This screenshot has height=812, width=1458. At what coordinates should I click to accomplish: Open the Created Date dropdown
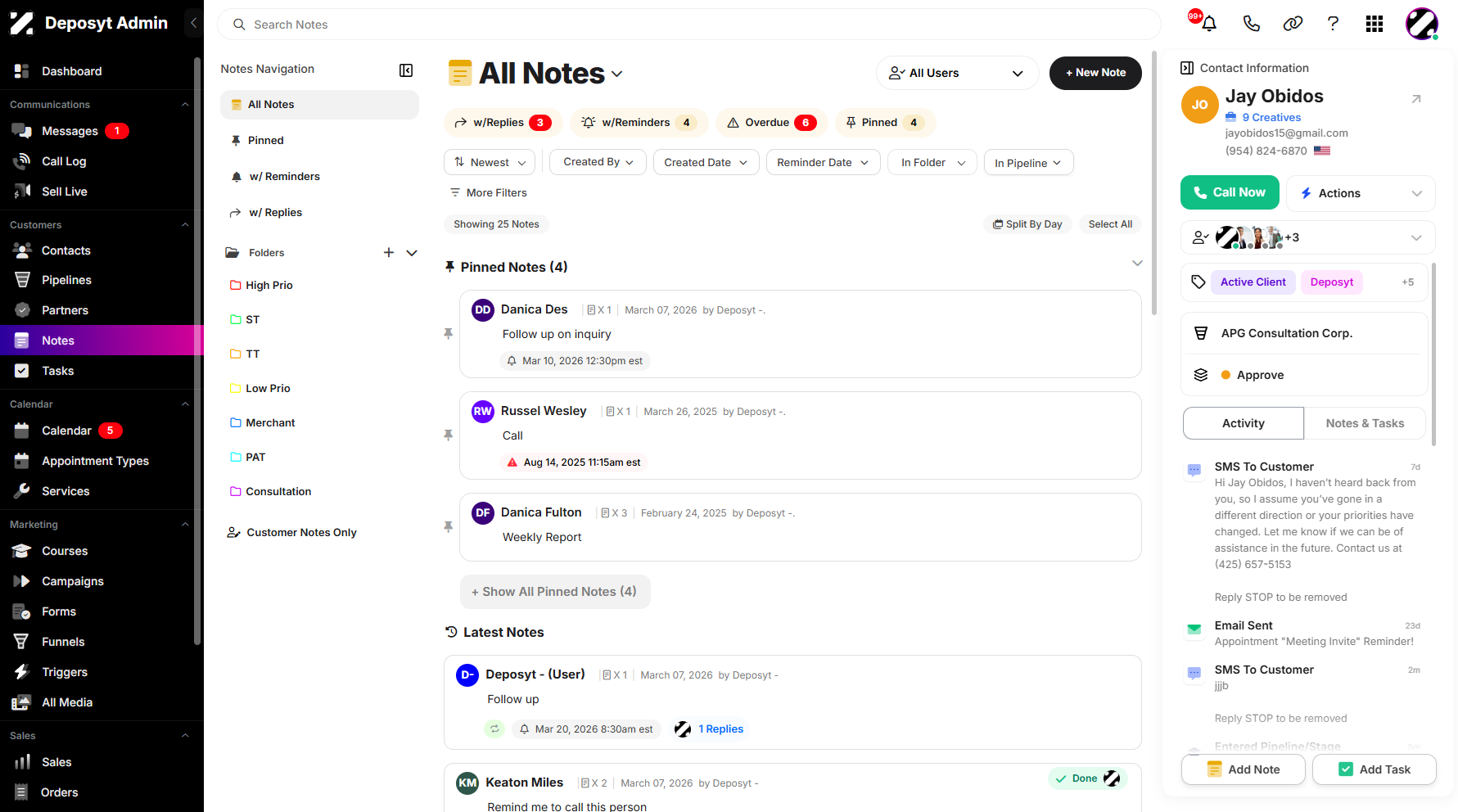[706, 162]
